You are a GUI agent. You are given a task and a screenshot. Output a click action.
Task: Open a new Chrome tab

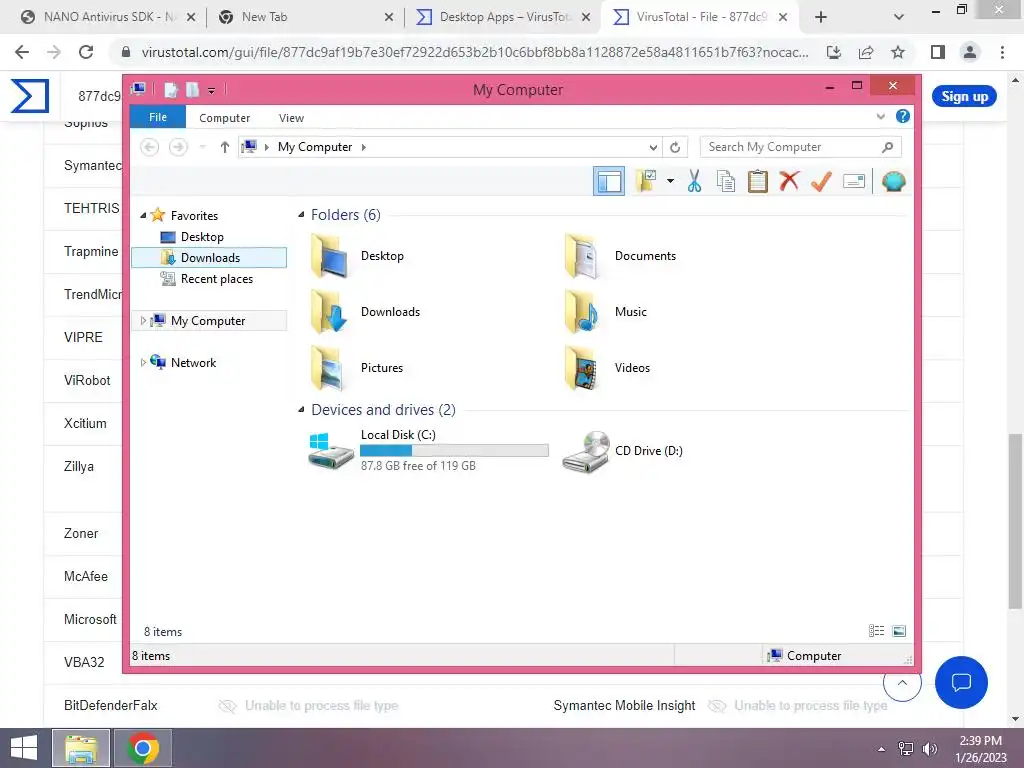(x=821, y=18)
